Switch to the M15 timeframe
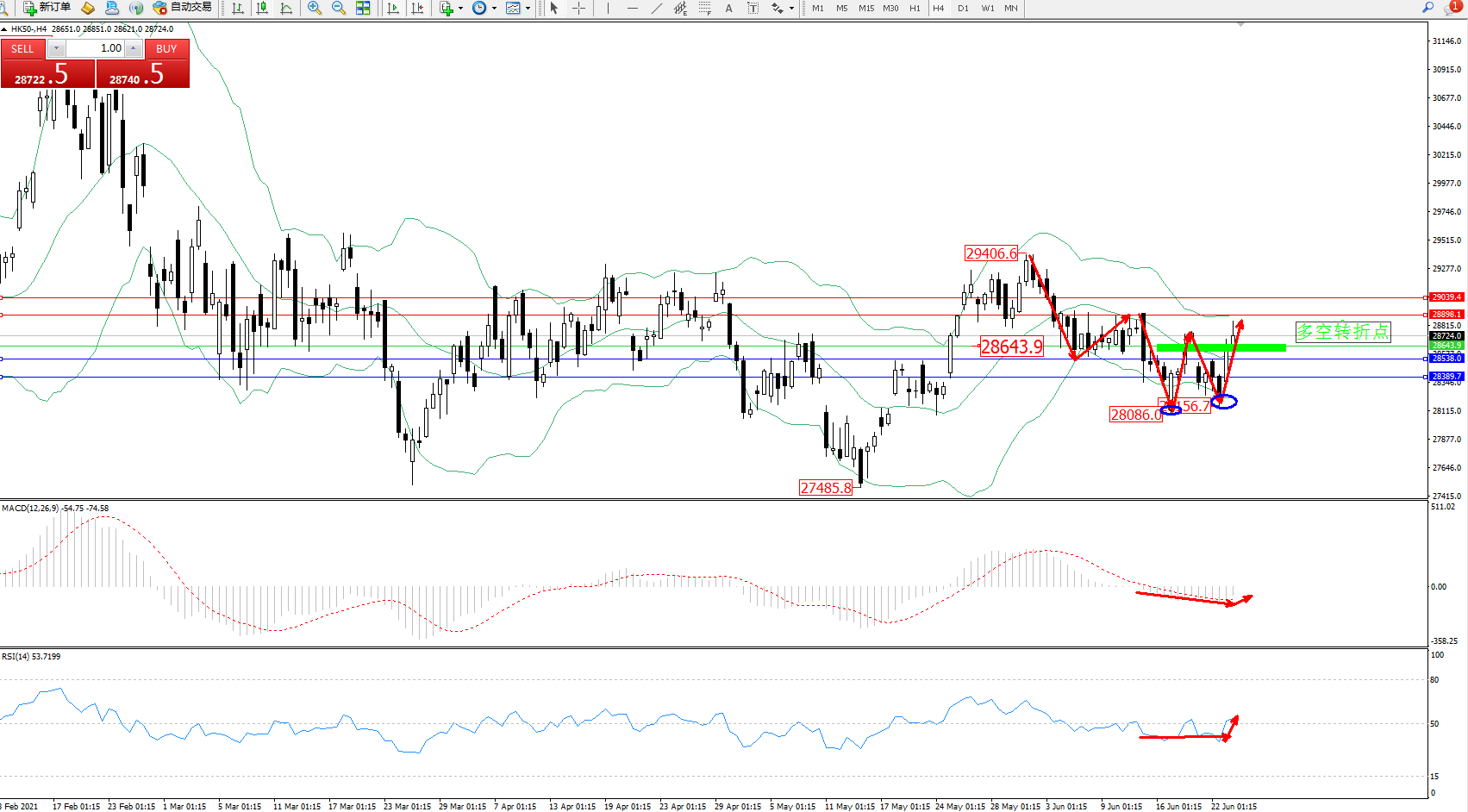 pos(866,8)
